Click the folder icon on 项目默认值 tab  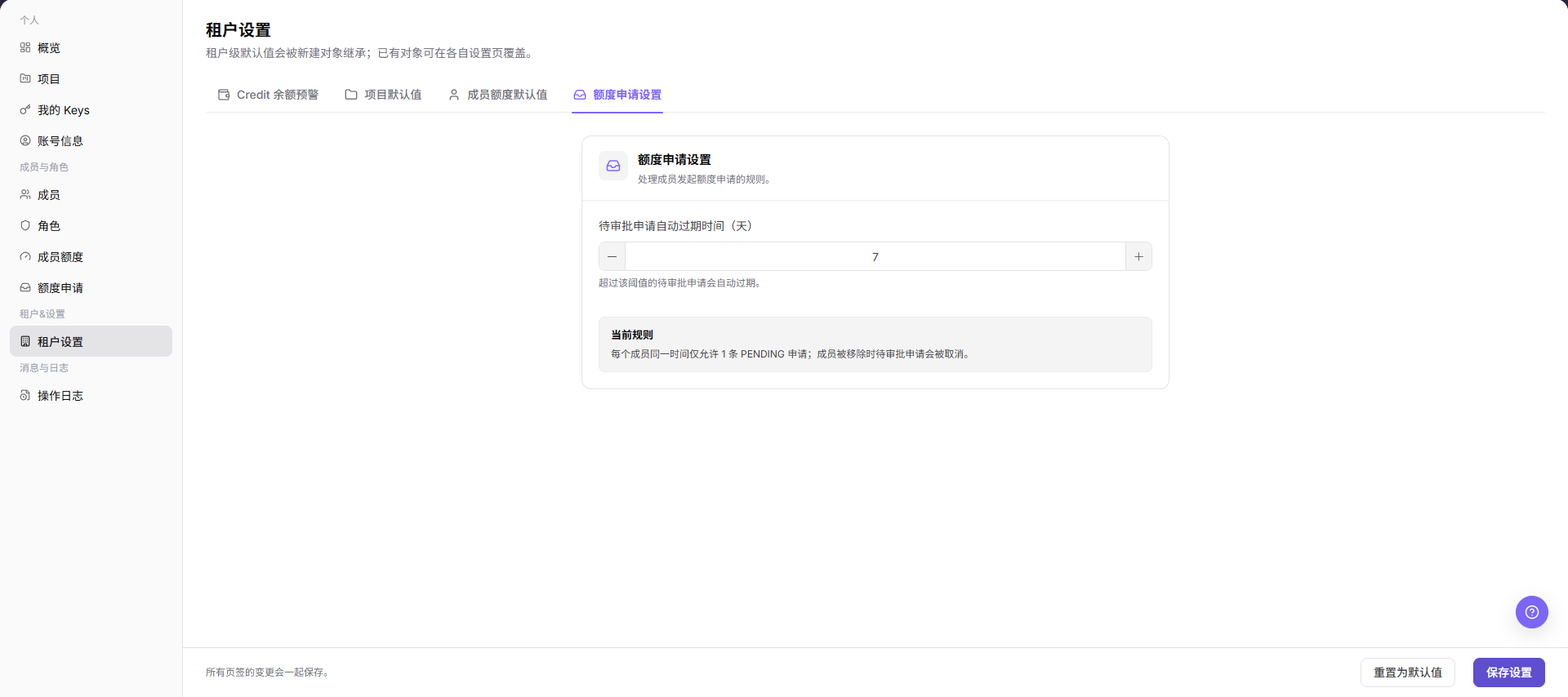(351, 95)
